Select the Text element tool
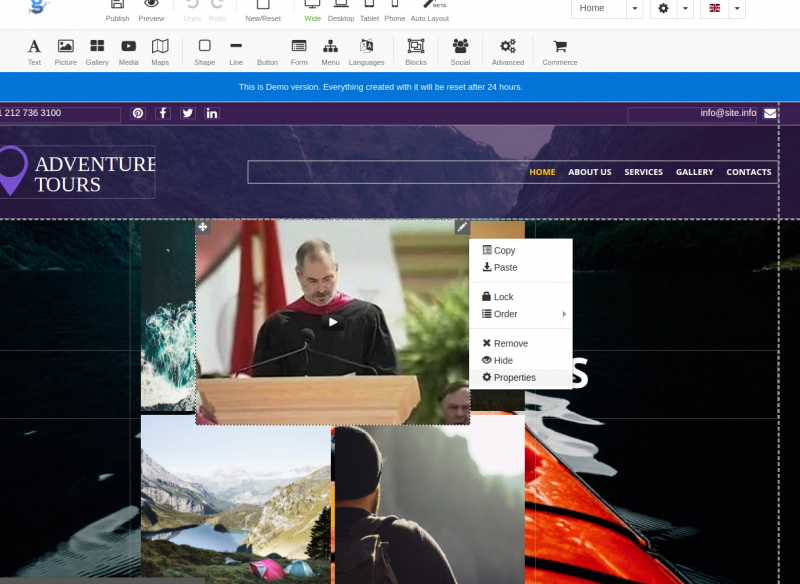 (x=34, y=52)
